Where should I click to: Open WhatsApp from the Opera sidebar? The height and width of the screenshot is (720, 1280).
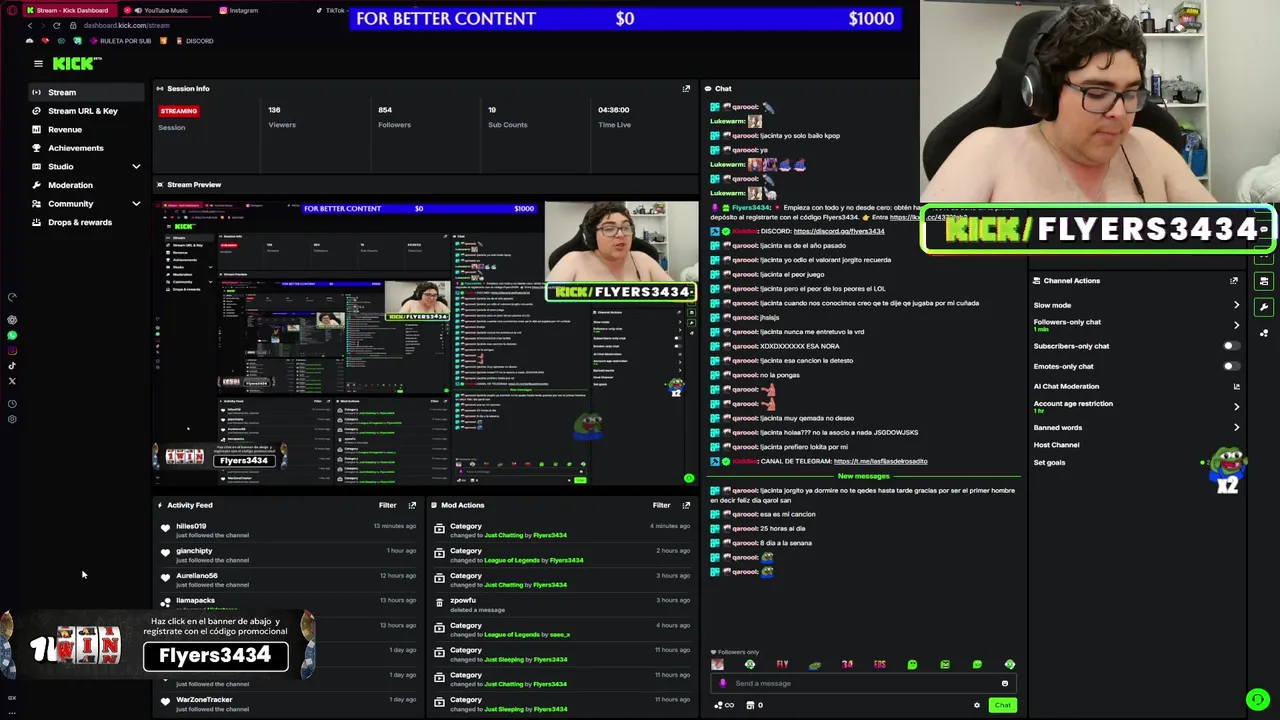point(12,335)
